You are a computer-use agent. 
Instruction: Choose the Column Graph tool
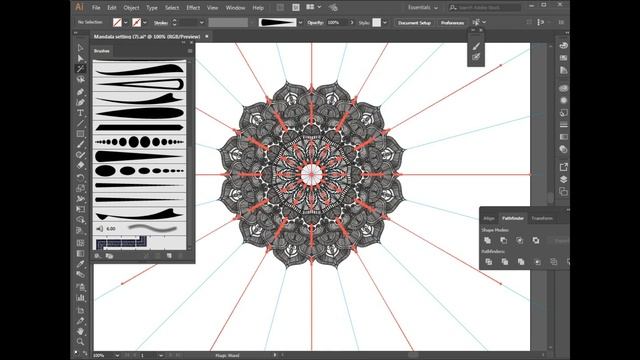[x=80, y=298]
